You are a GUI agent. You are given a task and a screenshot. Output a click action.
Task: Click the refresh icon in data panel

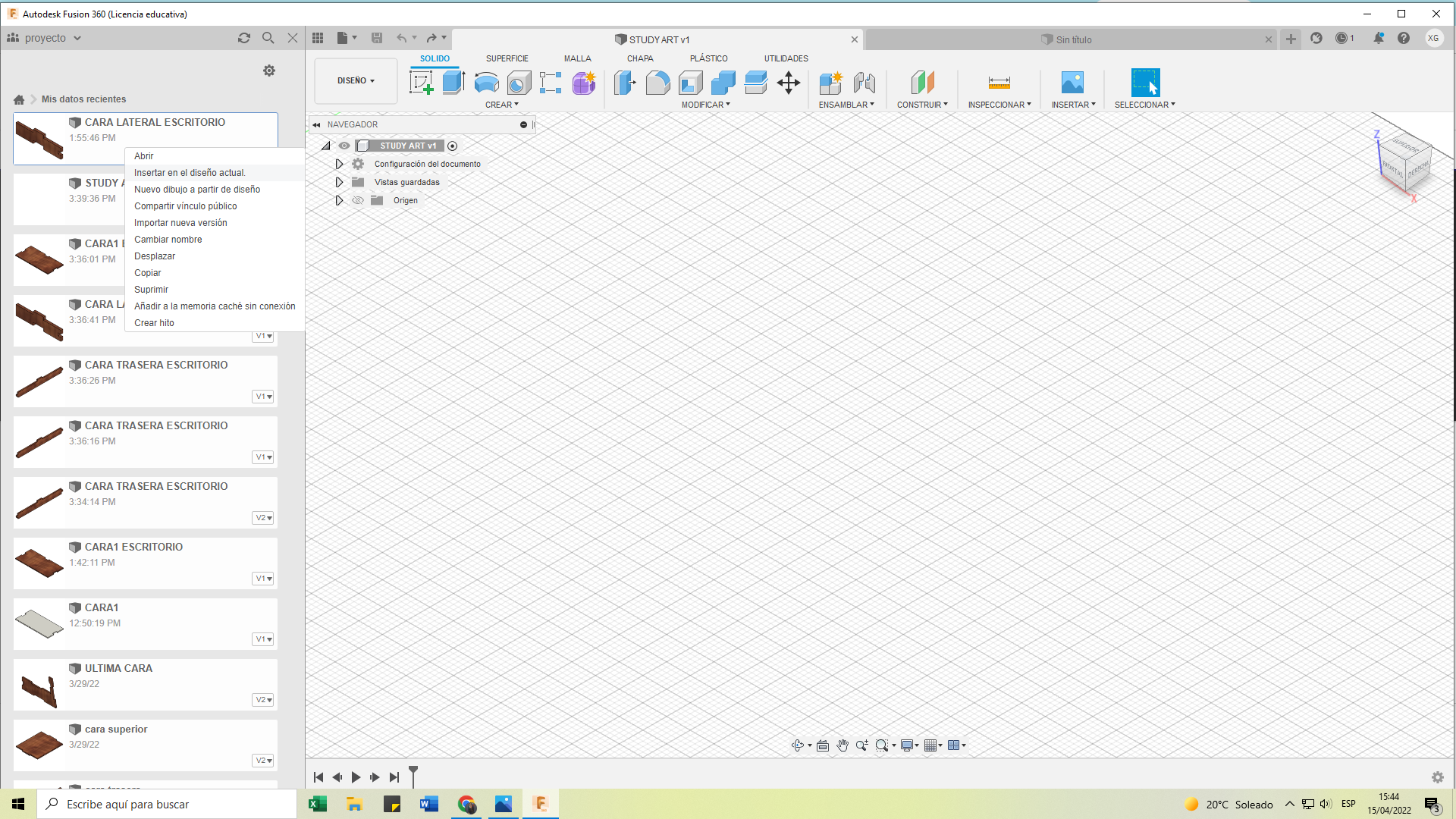tap(244, 38)
